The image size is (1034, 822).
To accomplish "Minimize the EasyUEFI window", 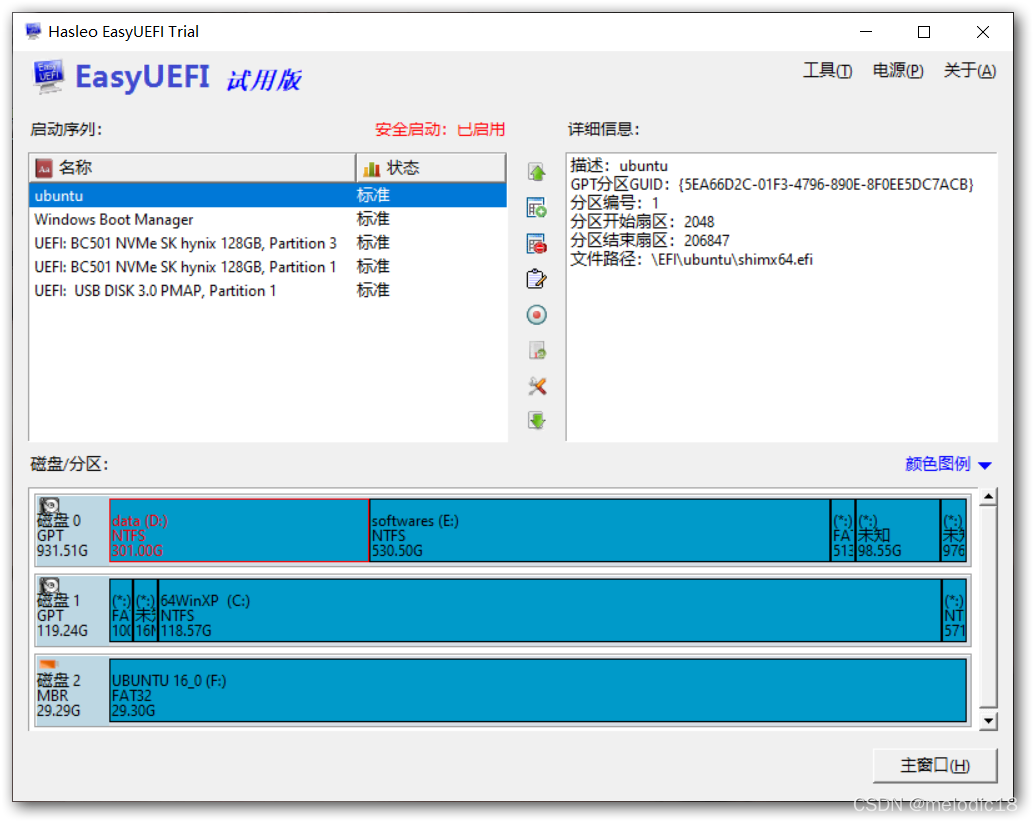I will click(x=866, y=32).
